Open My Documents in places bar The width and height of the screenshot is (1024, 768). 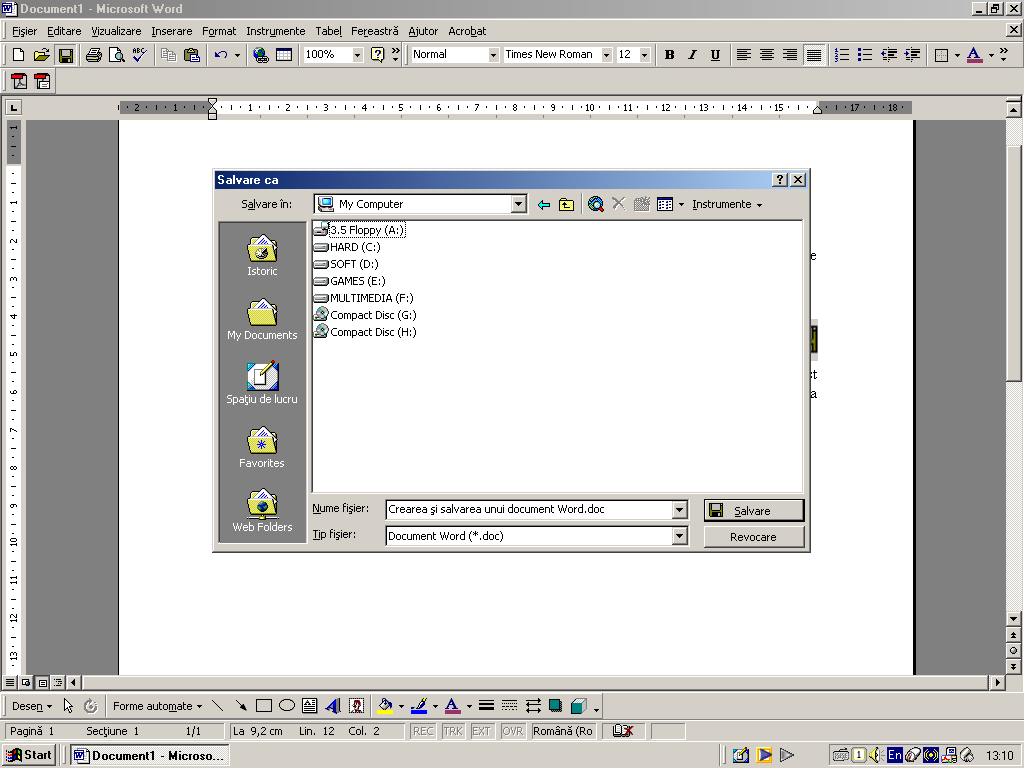pos(262,319)
